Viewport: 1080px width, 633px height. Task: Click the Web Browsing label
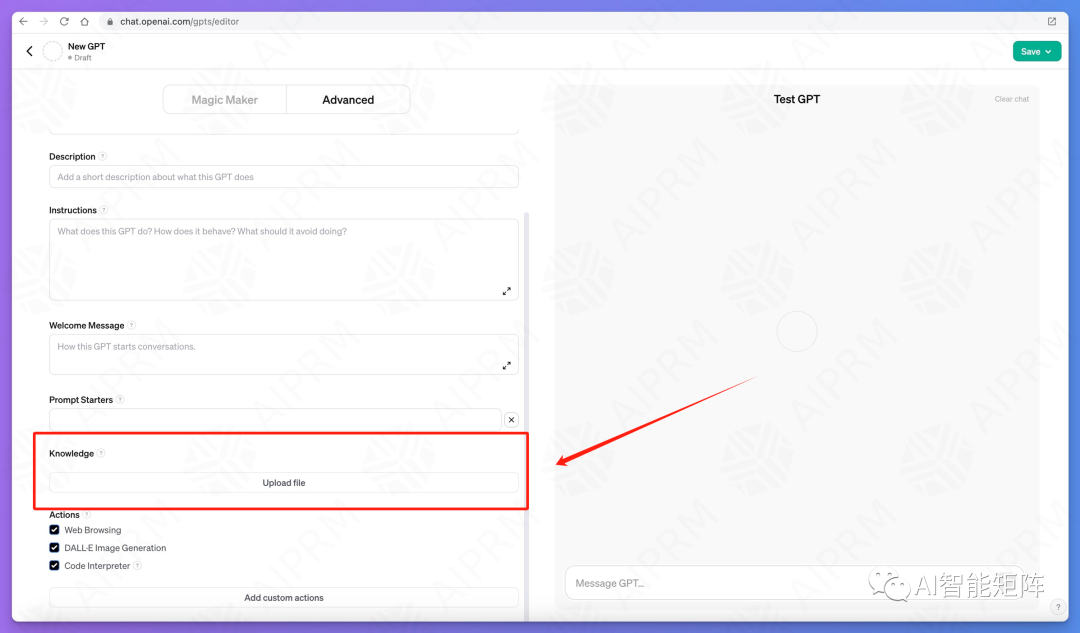click(x=92, y=530)
